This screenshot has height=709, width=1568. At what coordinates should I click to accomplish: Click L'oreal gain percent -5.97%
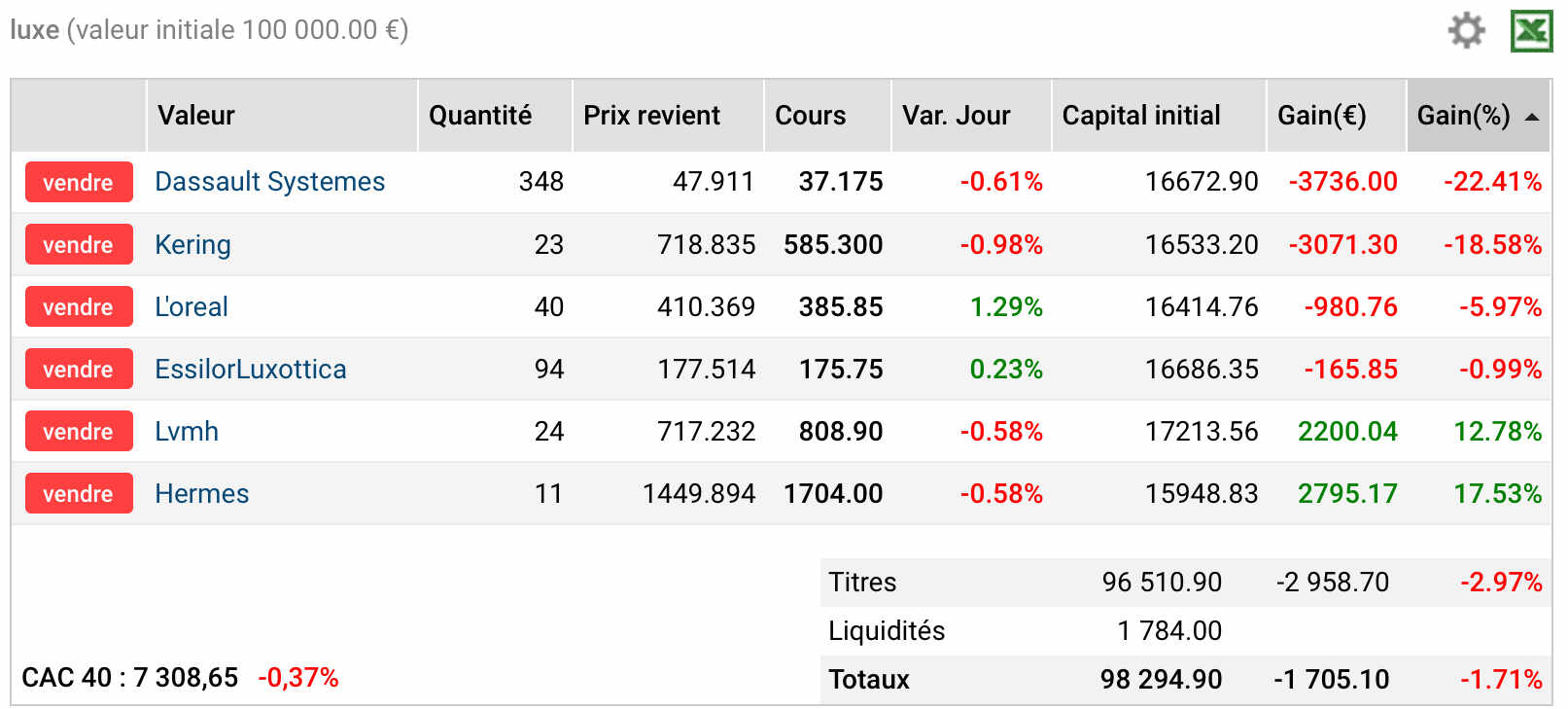(1500, 306)
